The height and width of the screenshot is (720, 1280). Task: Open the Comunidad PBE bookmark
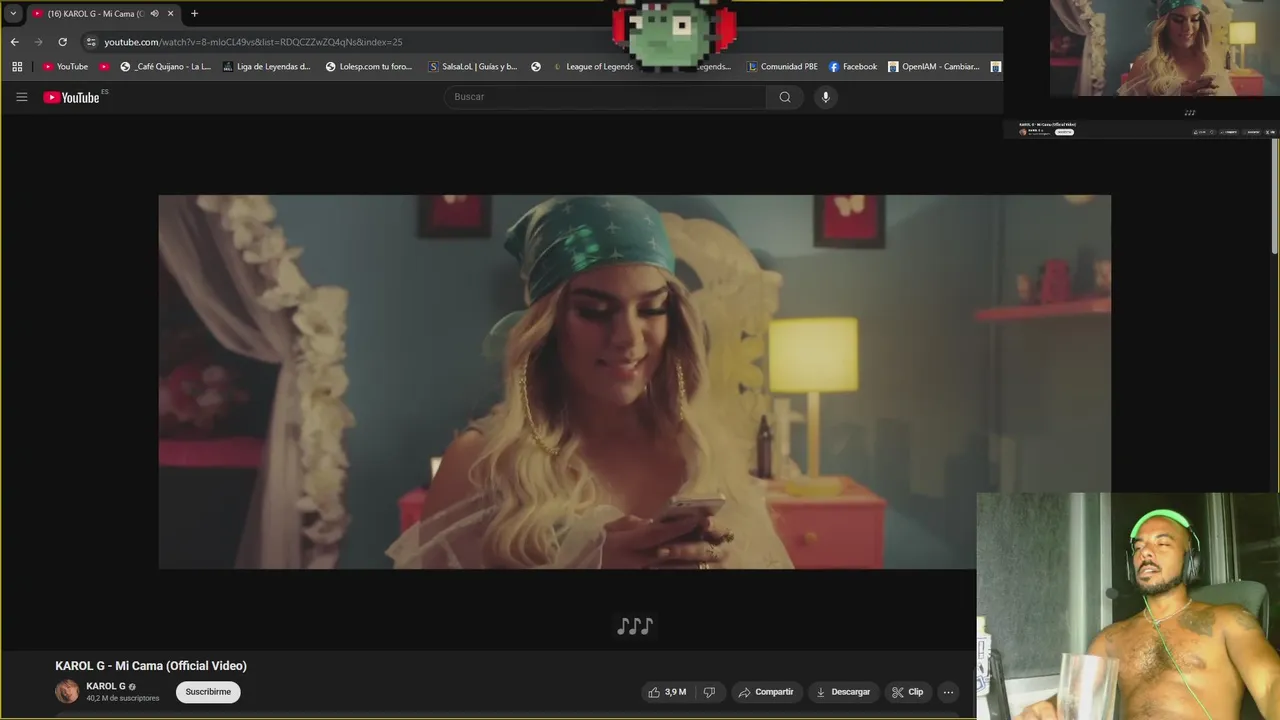(782, 67)
